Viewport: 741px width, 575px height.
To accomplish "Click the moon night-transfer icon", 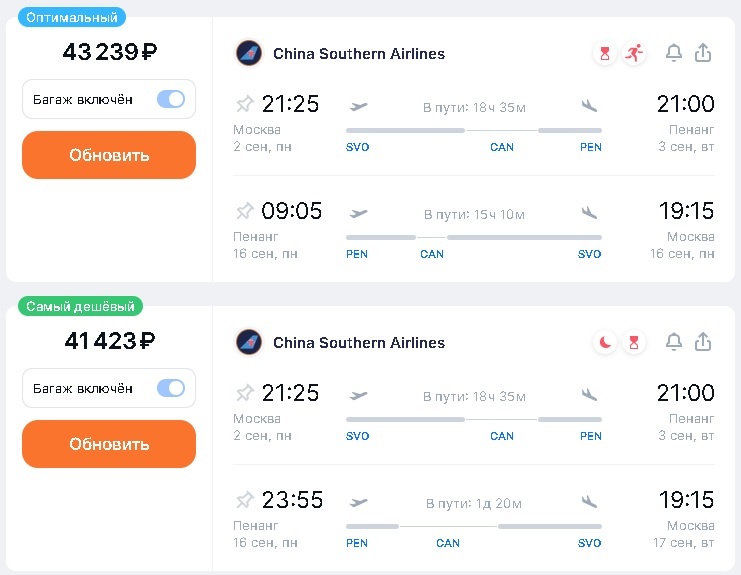I will point(605,342).
